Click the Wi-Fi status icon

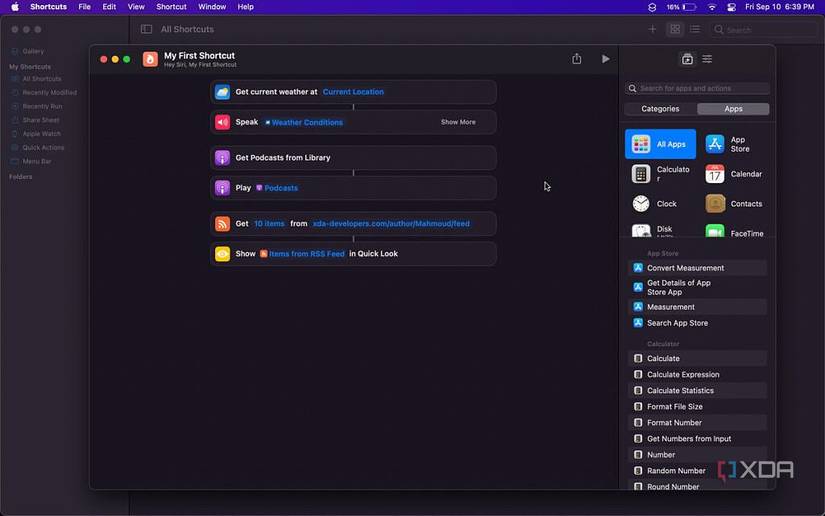pos(712,7)
